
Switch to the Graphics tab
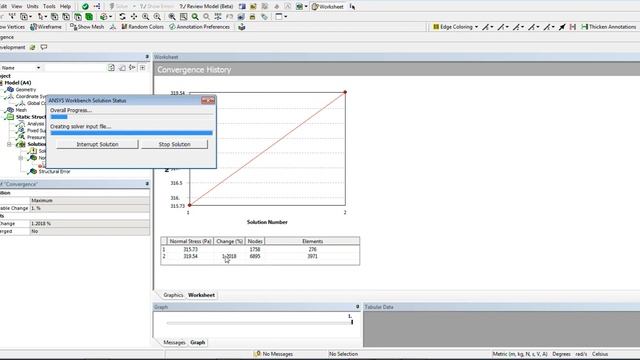pos(173,295)
